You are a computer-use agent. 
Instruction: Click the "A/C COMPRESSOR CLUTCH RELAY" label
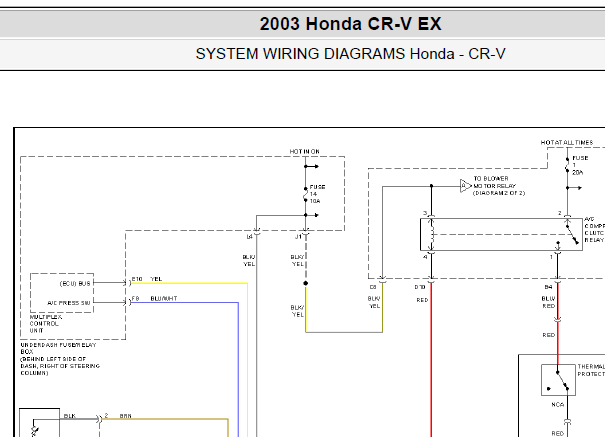594,229
